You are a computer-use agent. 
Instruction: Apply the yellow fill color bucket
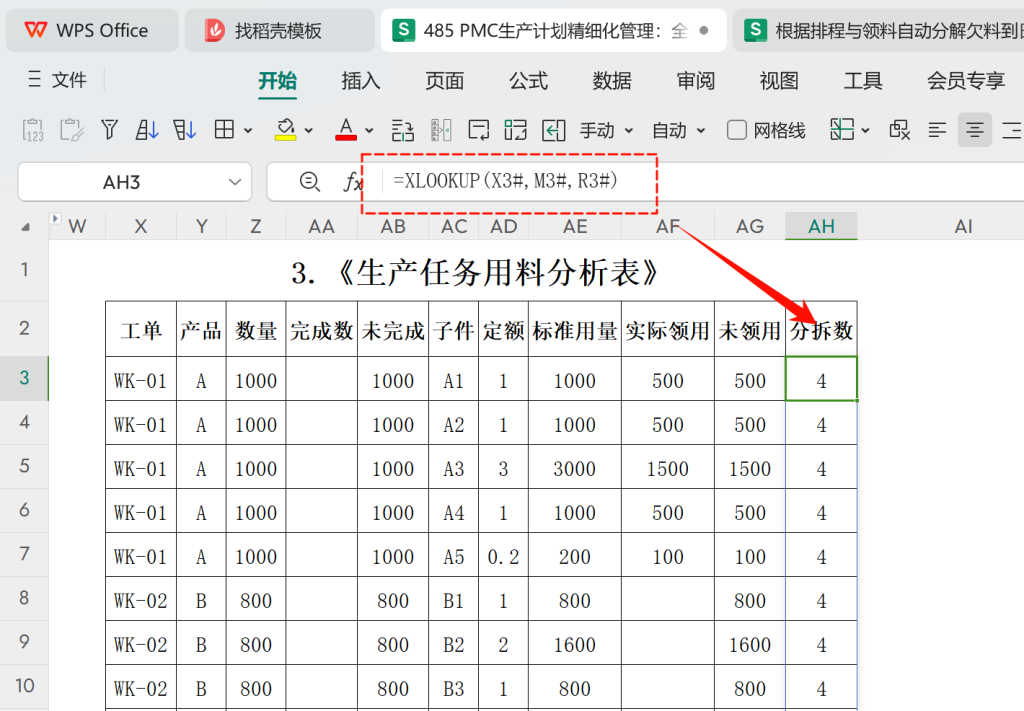[285, 130]
